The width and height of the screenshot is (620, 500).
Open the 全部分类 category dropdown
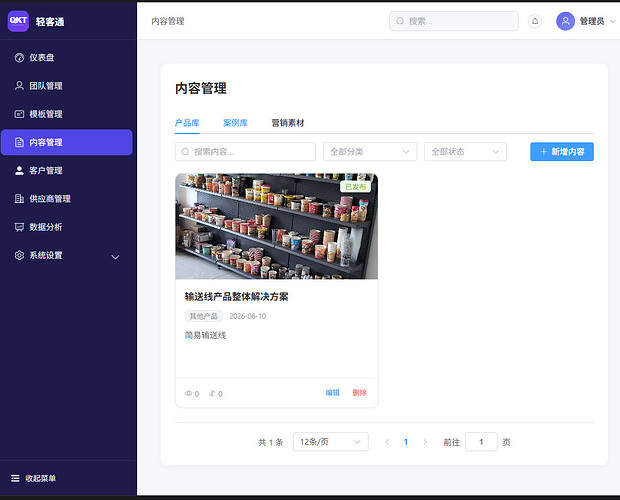[x=370, y=152]
